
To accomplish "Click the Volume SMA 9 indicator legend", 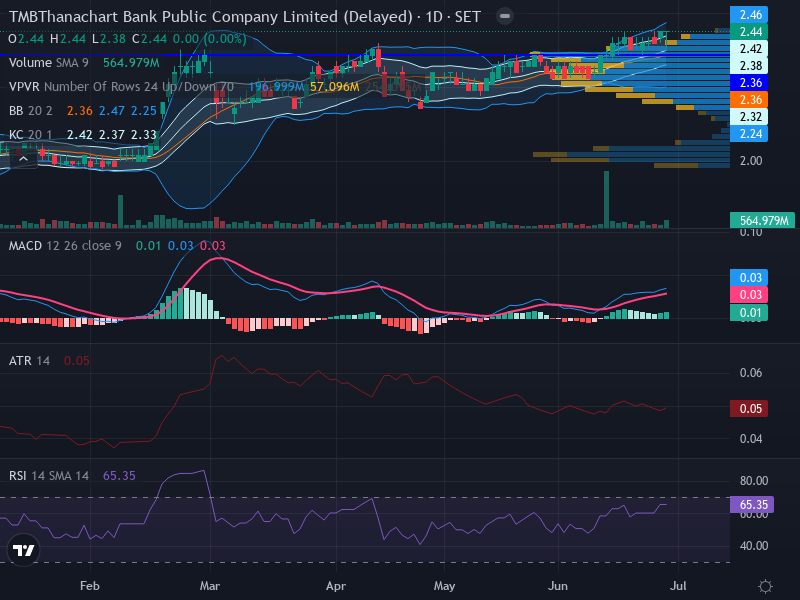I will point(48,63).
